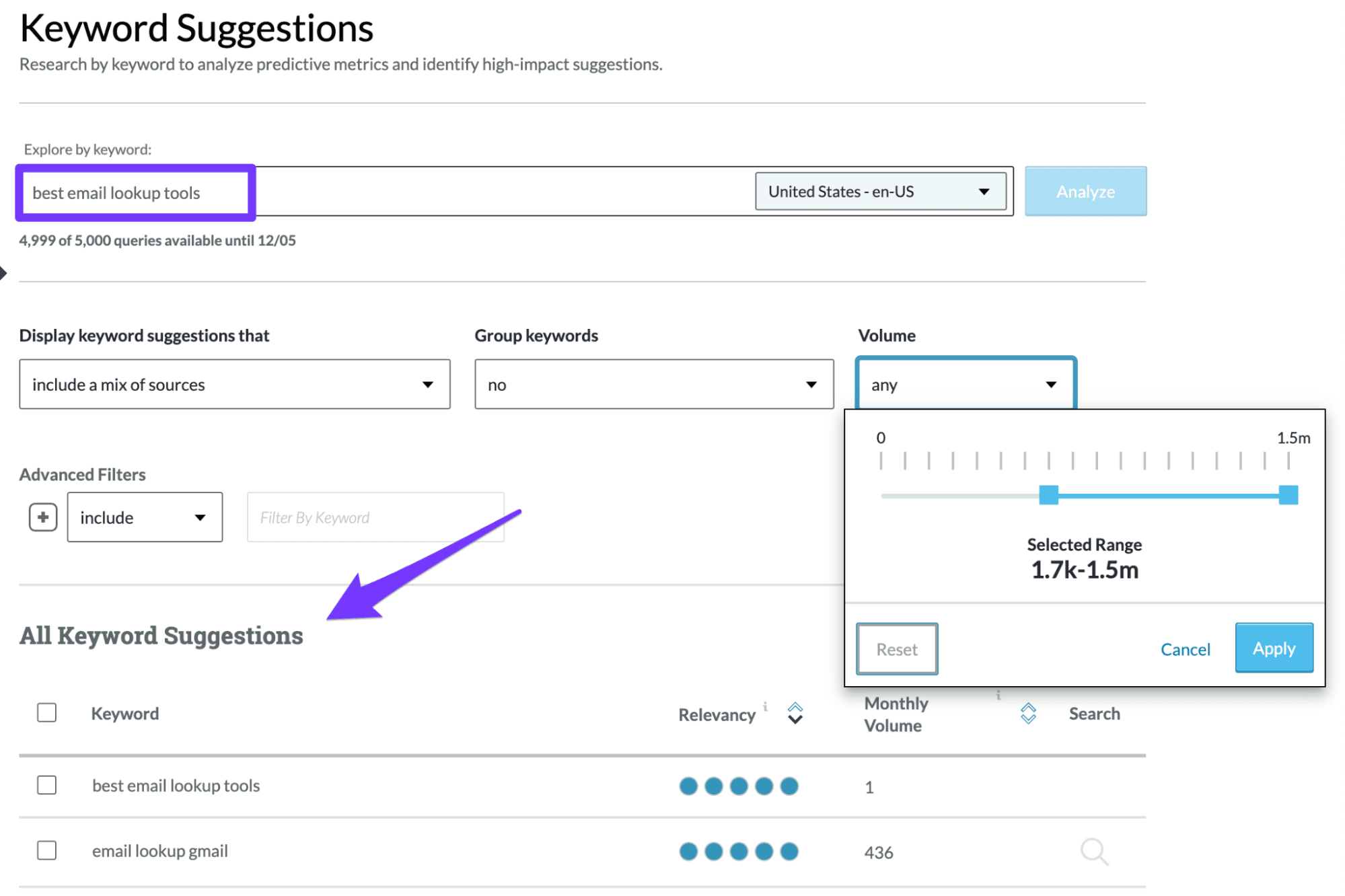The image size is (1345, 896).
Task: Check the select-all checkbox in the table header
Action: 46,713
